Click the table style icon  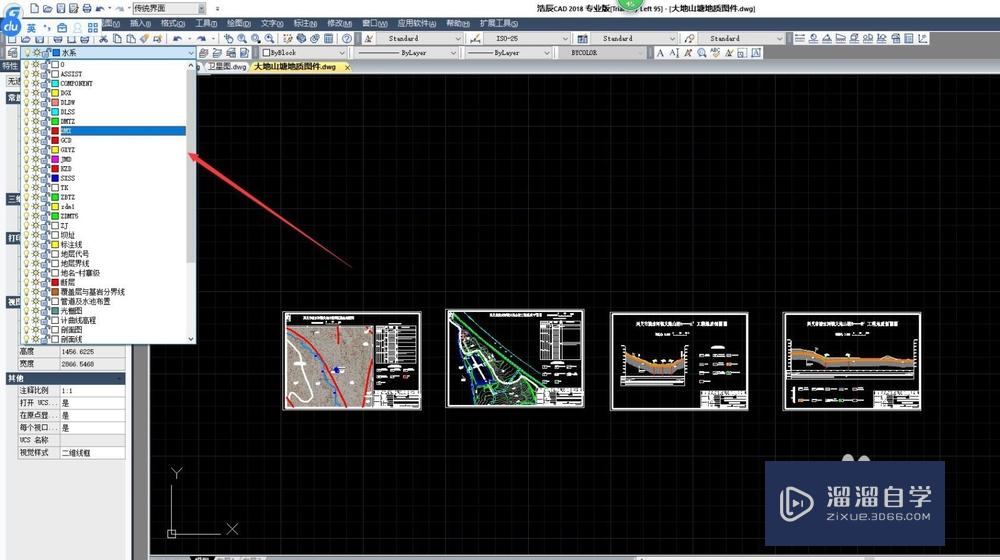[x=582, y=39]
